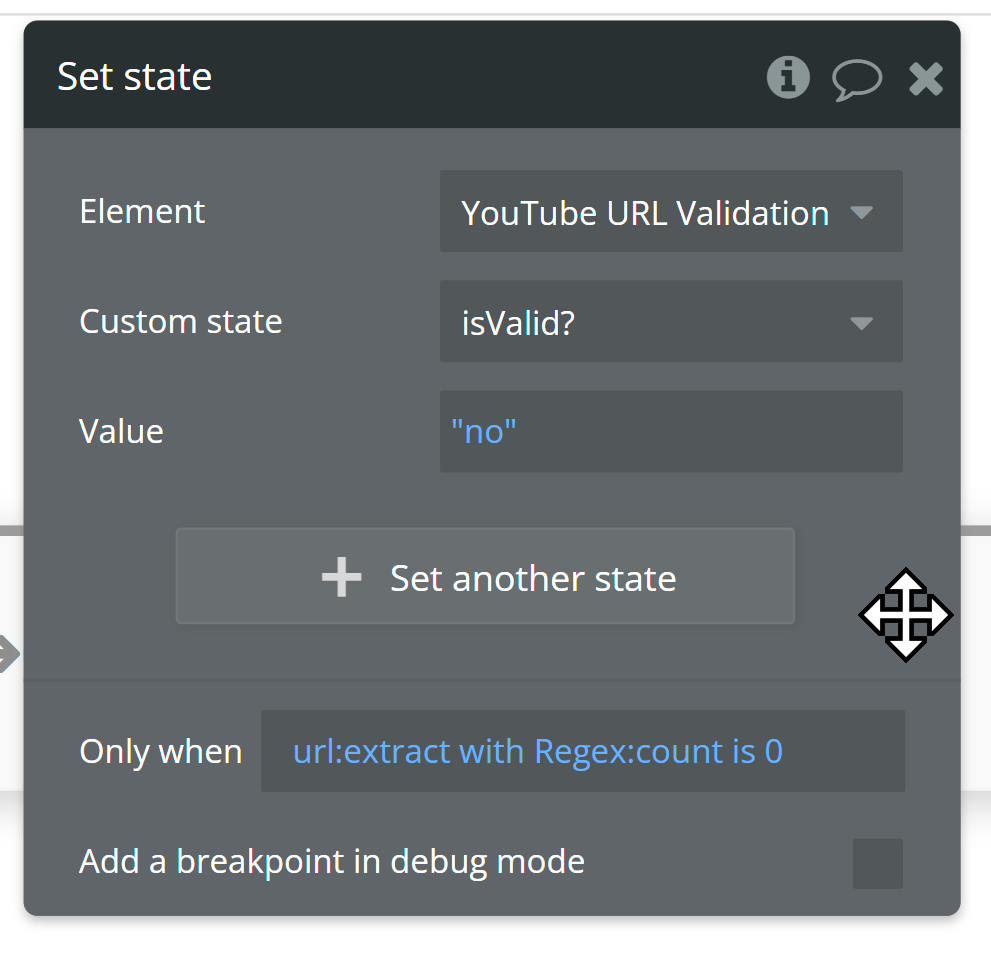Expand the Custom state dropdown arrow
This screenshot has height=974, width=991.
[861, 322]
